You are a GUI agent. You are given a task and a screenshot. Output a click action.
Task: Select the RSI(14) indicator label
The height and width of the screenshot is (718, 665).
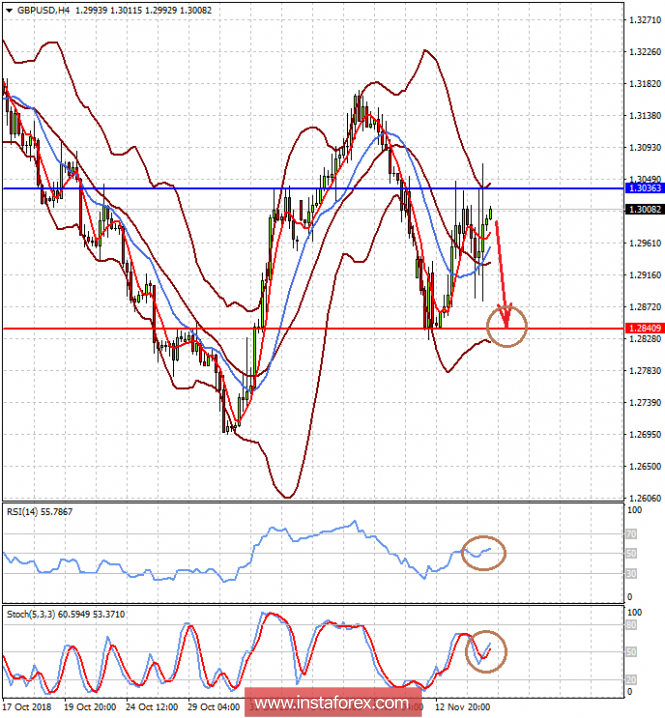pyautogui.click(x=24, y=511)
